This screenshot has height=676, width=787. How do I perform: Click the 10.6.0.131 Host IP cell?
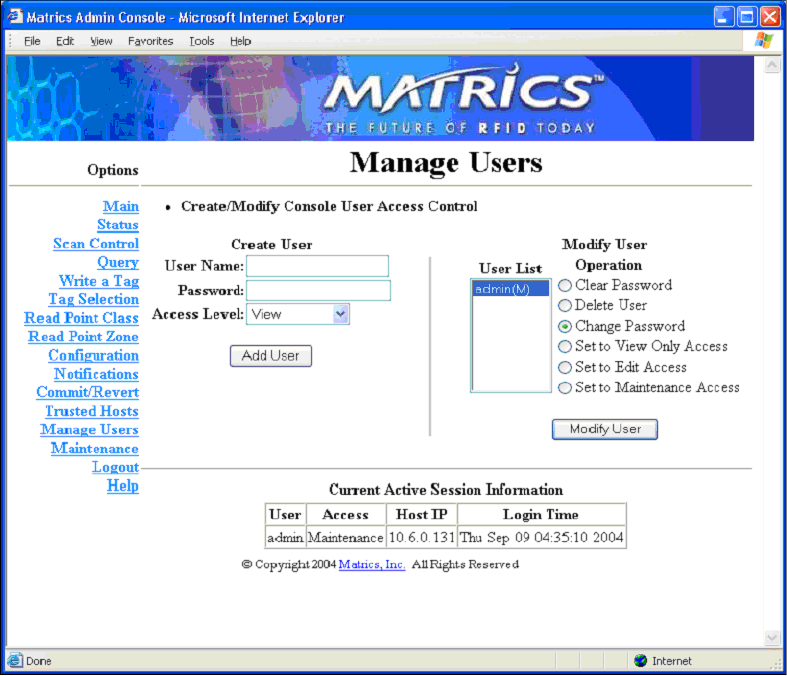tap(422, 537)
